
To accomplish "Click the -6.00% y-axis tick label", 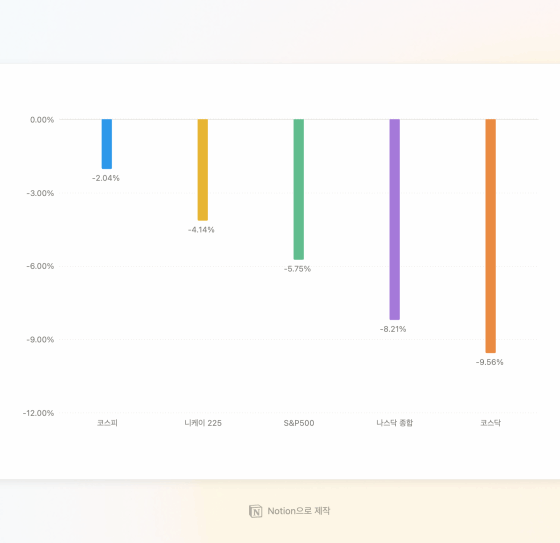I will (40, 266).
